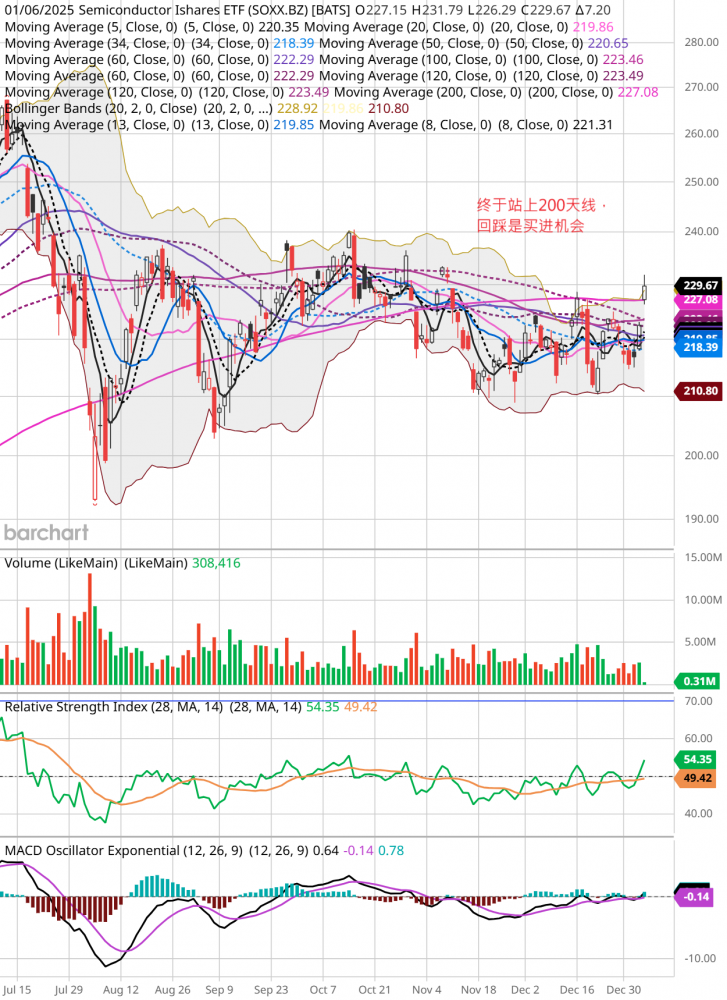Click the Oct 7 date label
The height and width of the screenshot is (1000, 727).
[323, 990]
